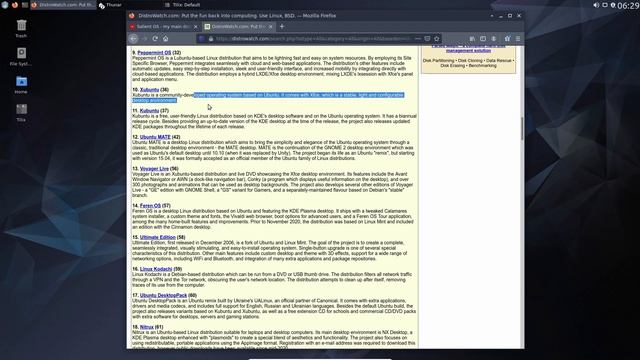Image resolution: width=640 pixels, height=360 pixels.
Task: Switch to the Thunar taskbar button
Action: click(110, 5)
